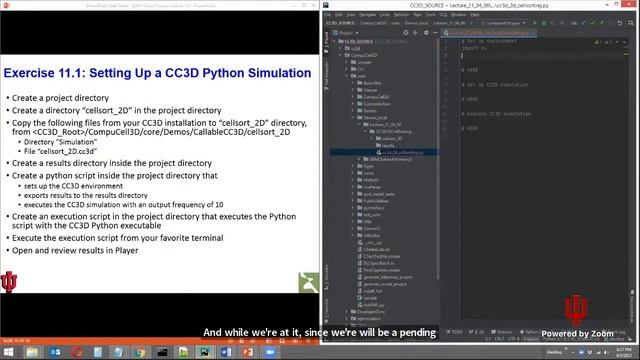Collapse all folders in Project panel

pyautogui.click(x=415, y=33)
